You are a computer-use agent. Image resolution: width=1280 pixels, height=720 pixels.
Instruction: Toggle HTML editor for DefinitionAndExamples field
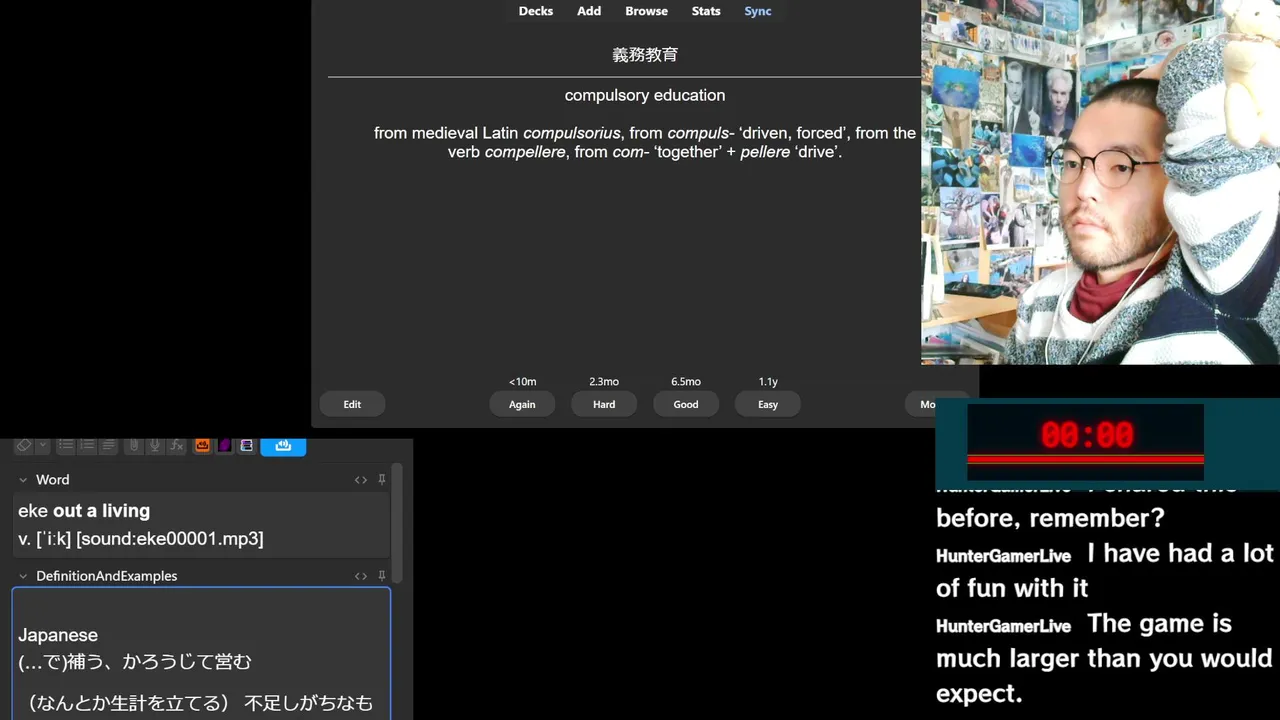pos(361,576)
